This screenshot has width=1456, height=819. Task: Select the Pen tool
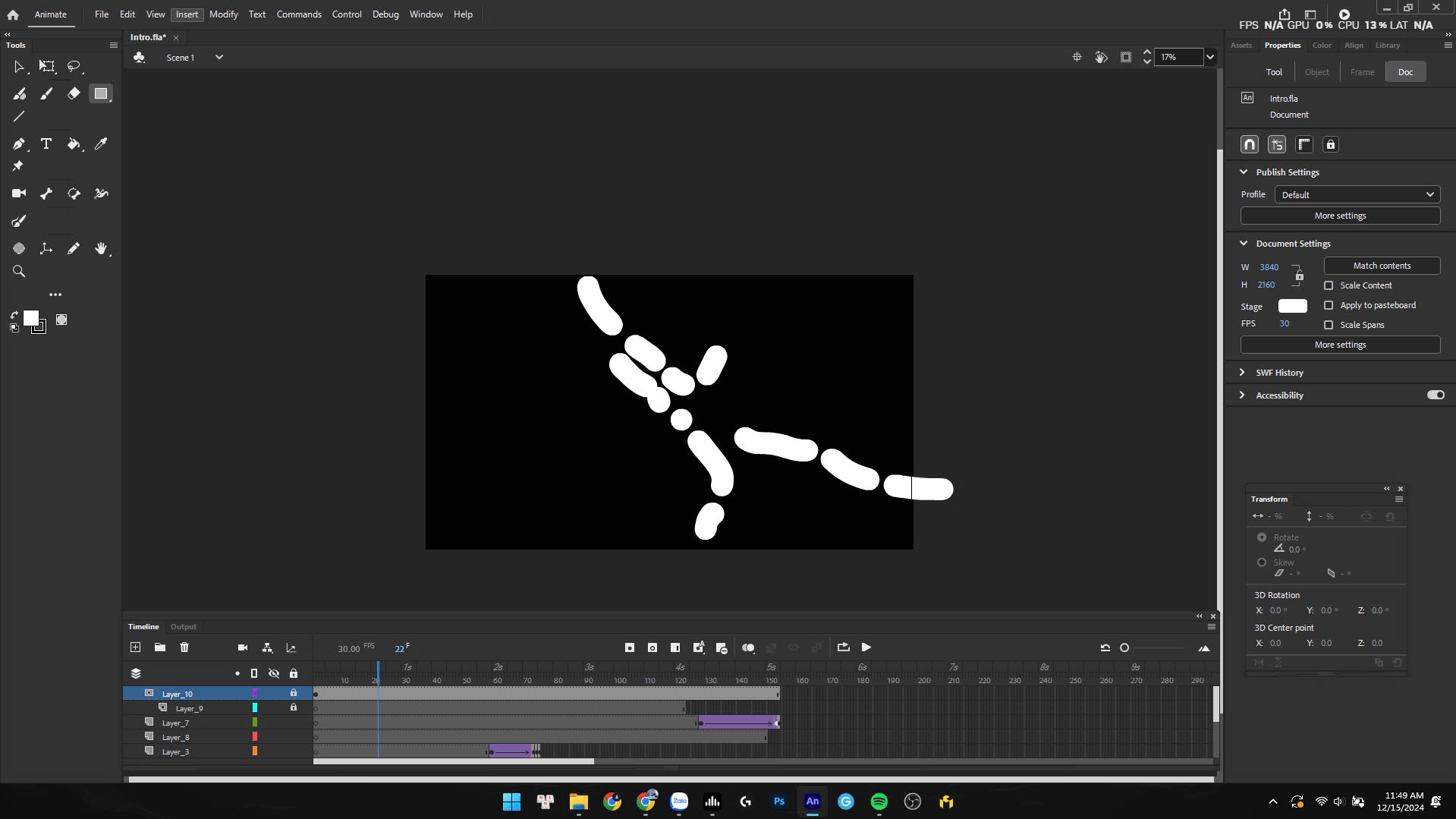19,143
